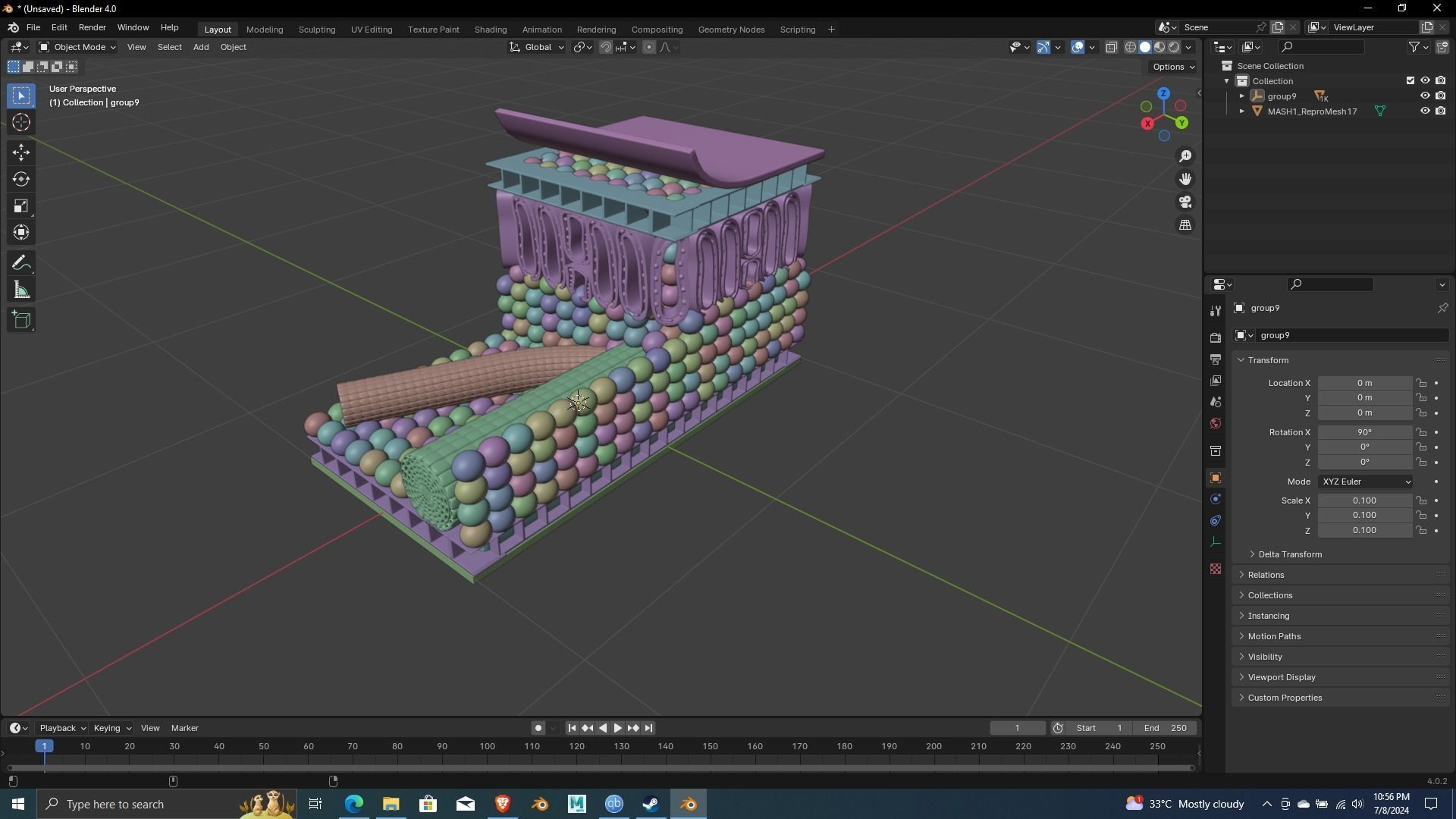Viewport: 1456px width, 819px height.
Task: Select the 3D Cursor tool
Action: (21, 122)
